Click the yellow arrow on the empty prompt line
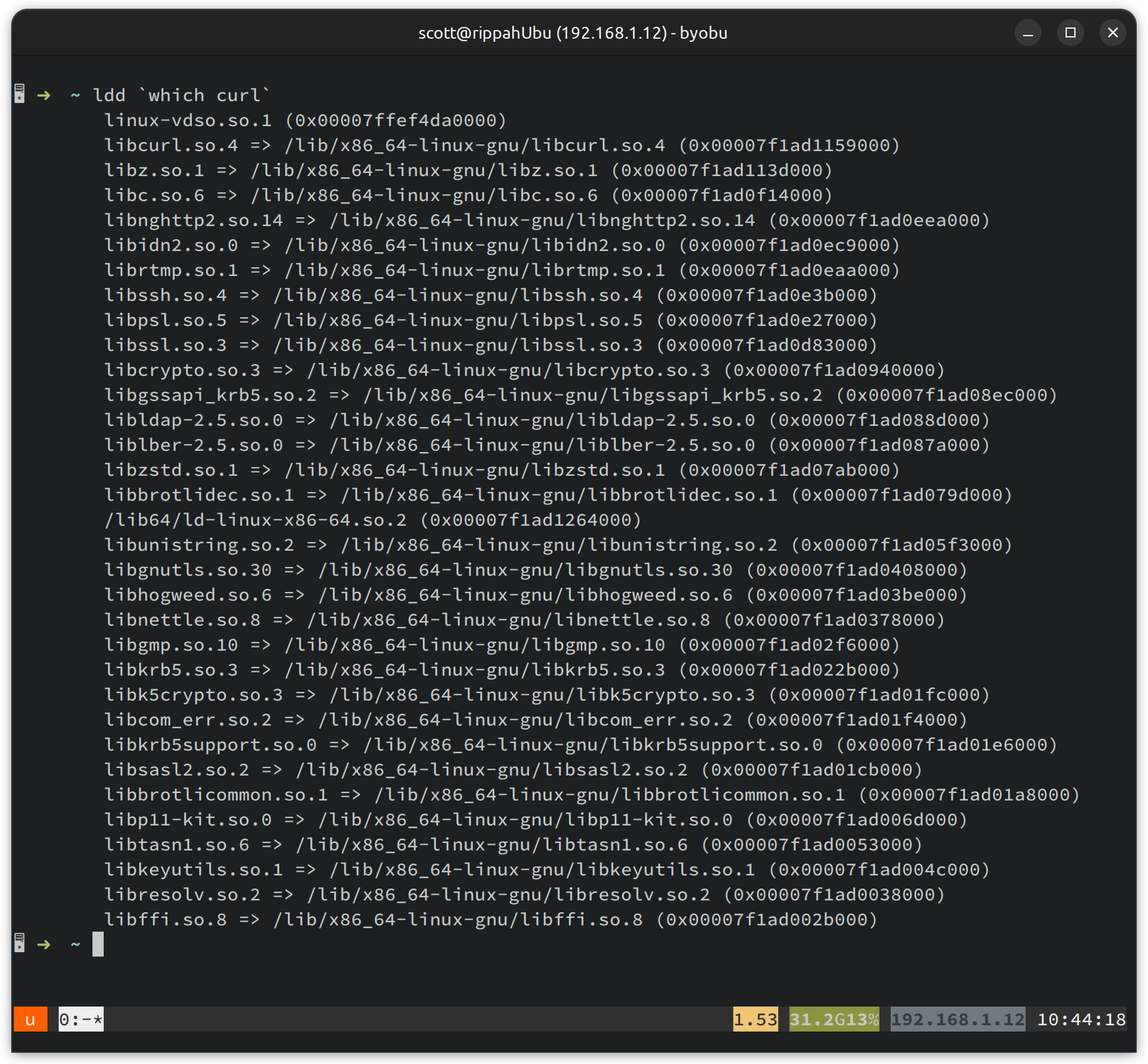The width and height of the screenshot is (1148, 1064). pos(44,944)
